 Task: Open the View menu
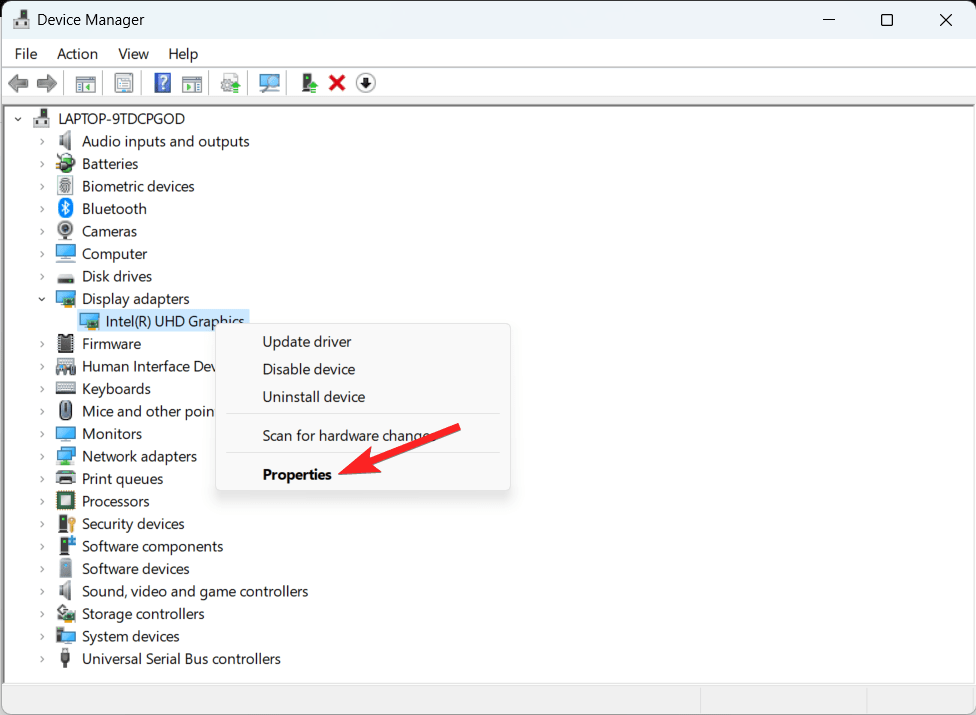[x=133, y=54]
